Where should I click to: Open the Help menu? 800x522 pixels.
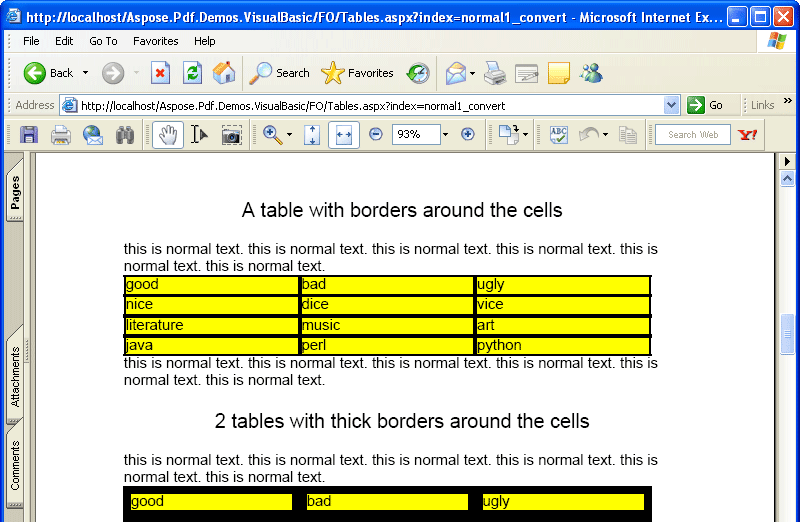pyautogui.click(x=205, y=41)
